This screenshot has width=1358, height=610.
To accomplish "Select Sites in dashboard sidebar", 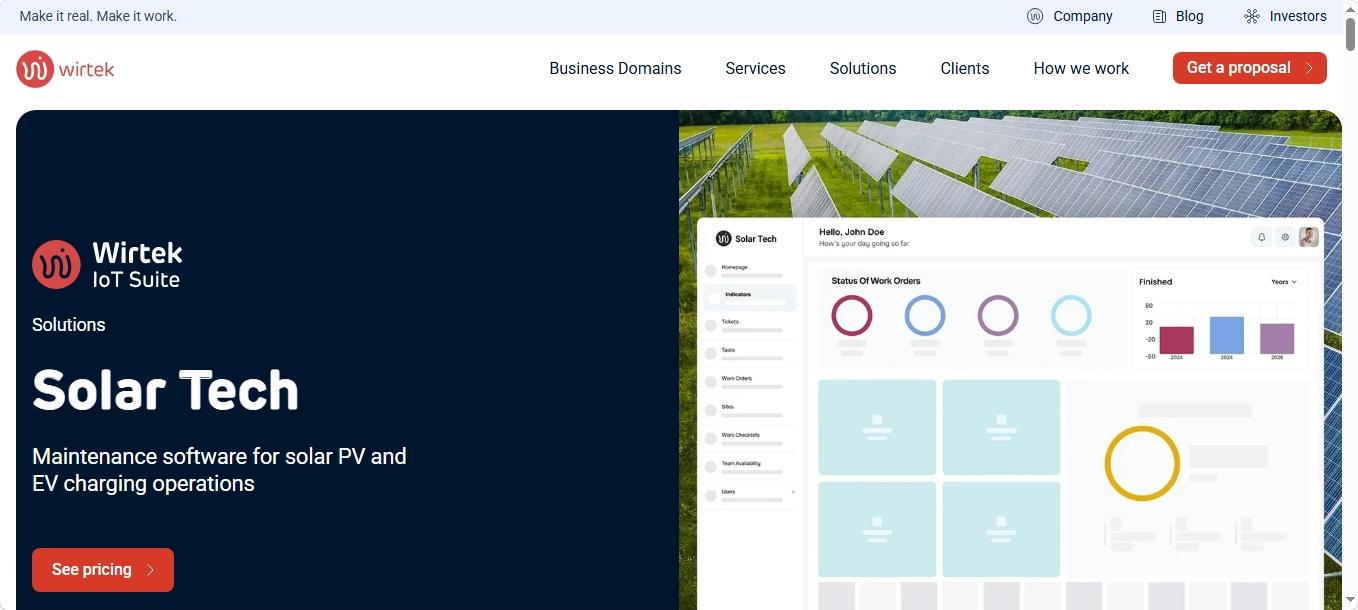I will coord(750,410).
